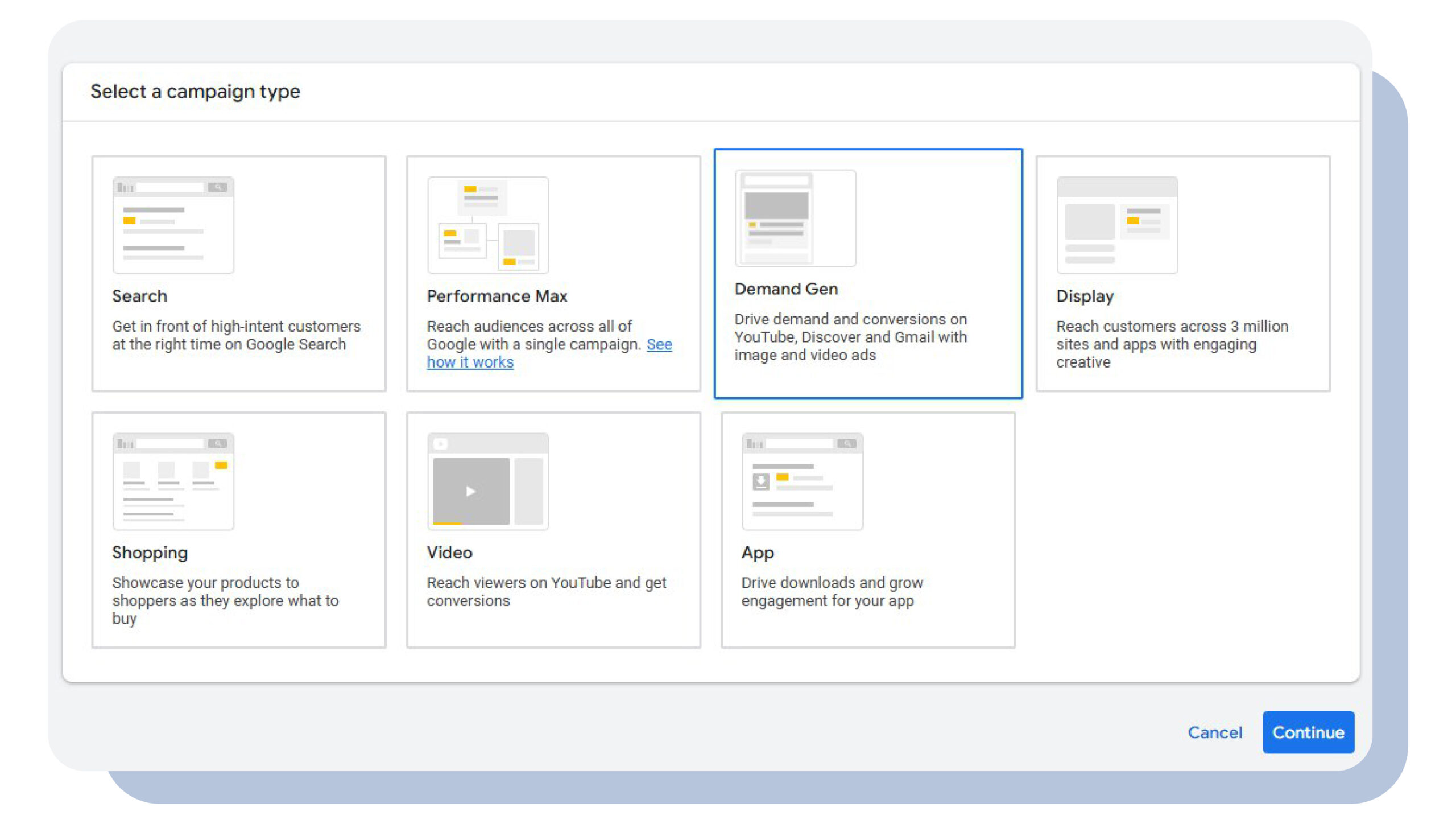Select the Performance Max title

(497, 296)
